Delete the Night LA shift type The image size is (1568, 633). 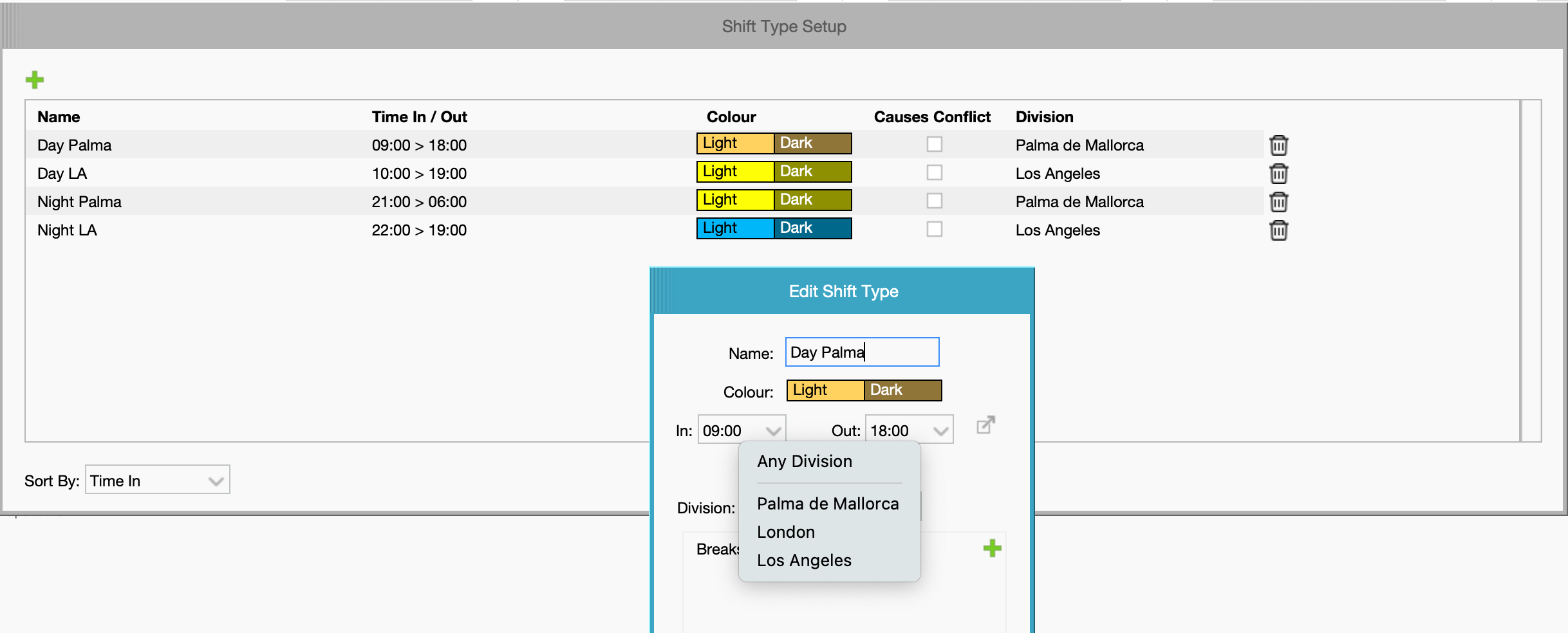click(1278, 230)
